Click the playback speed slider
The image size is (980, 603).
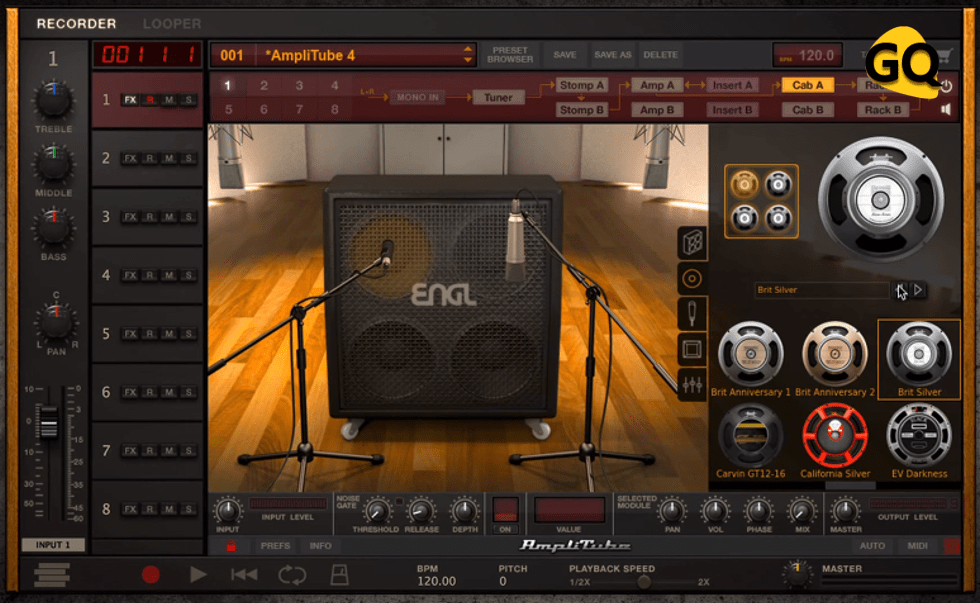(643, 582)
